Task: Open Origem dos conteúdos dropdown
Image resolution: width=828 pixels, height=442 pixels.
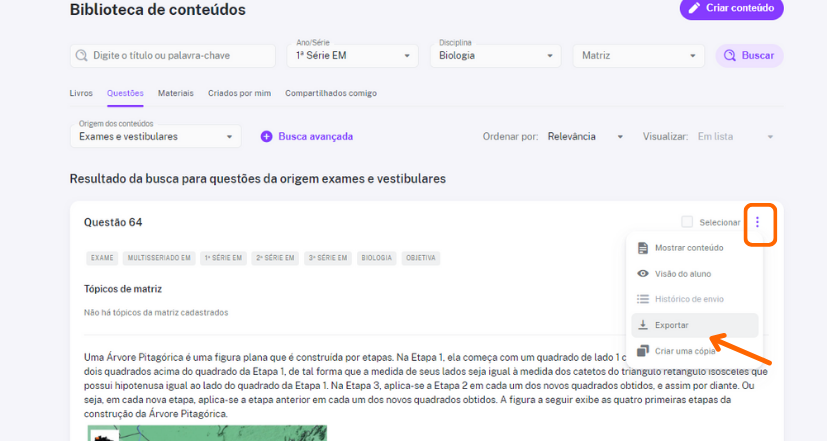Action: click(x=156, y=136)
